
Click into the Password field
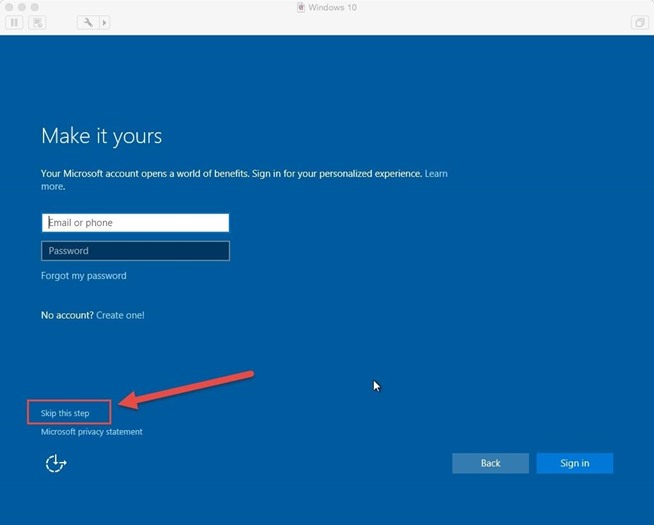tap(135, 251)
